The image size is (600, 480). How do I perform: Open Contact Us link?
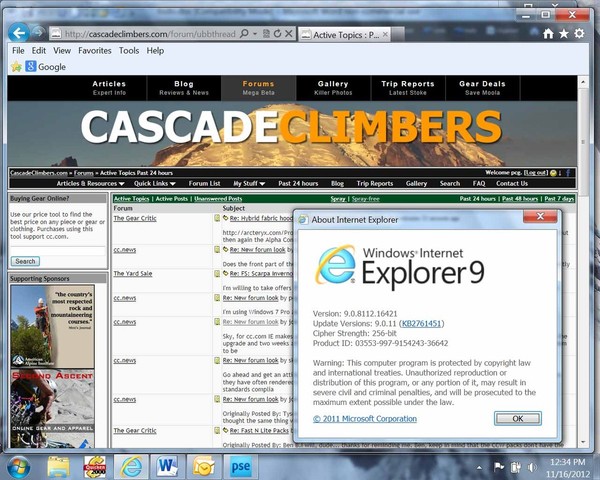pos(512,183)
